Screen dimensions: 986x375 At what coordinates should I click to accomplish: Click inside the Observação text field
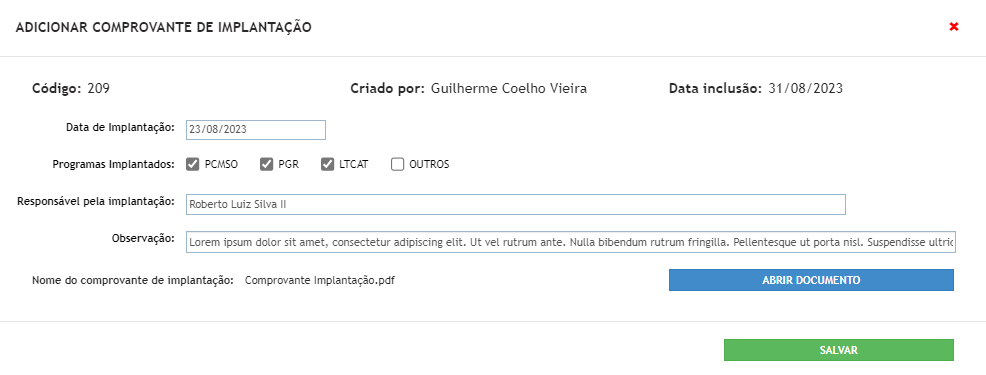(570, 242)
